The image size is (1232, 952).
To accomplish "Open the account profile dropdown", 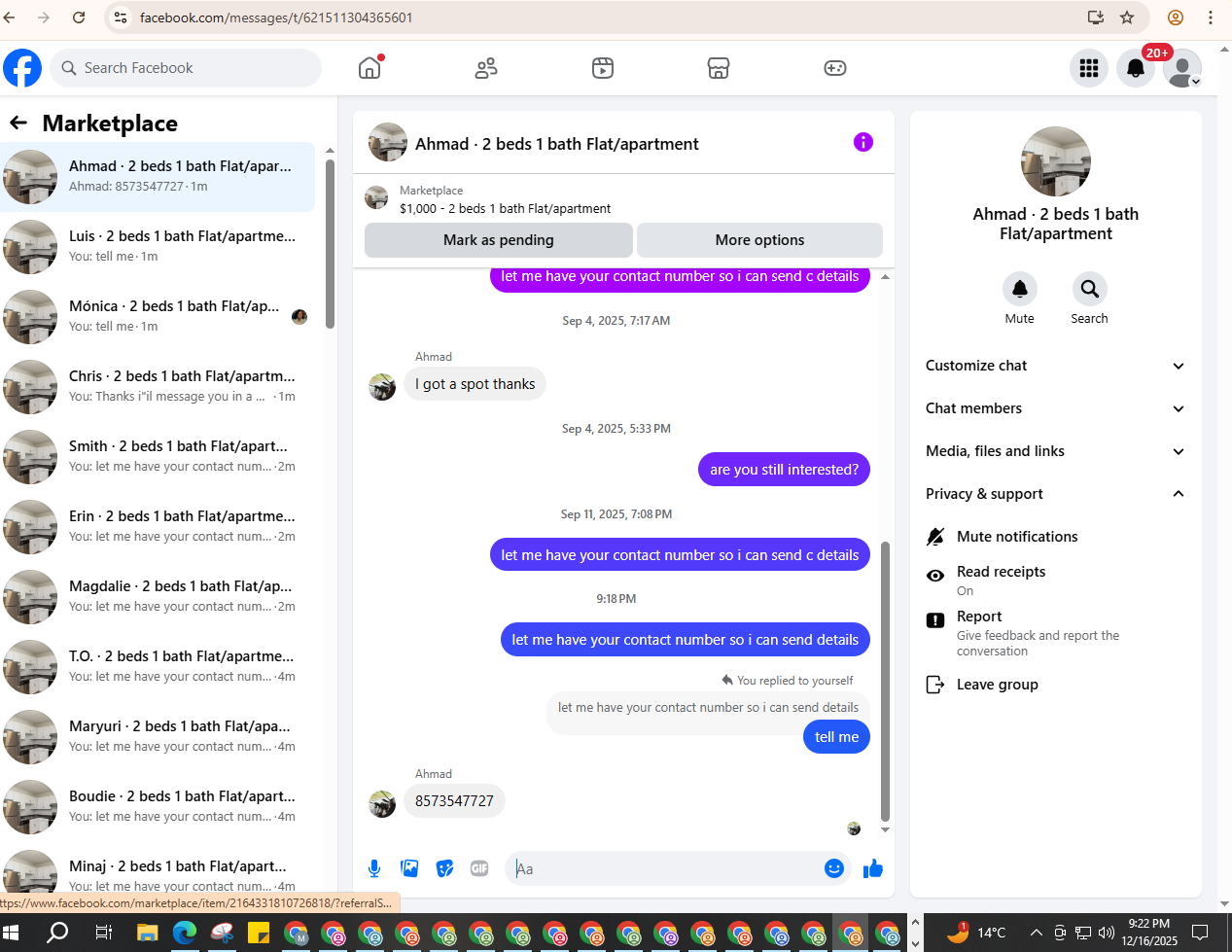I will pos(1182,68).
